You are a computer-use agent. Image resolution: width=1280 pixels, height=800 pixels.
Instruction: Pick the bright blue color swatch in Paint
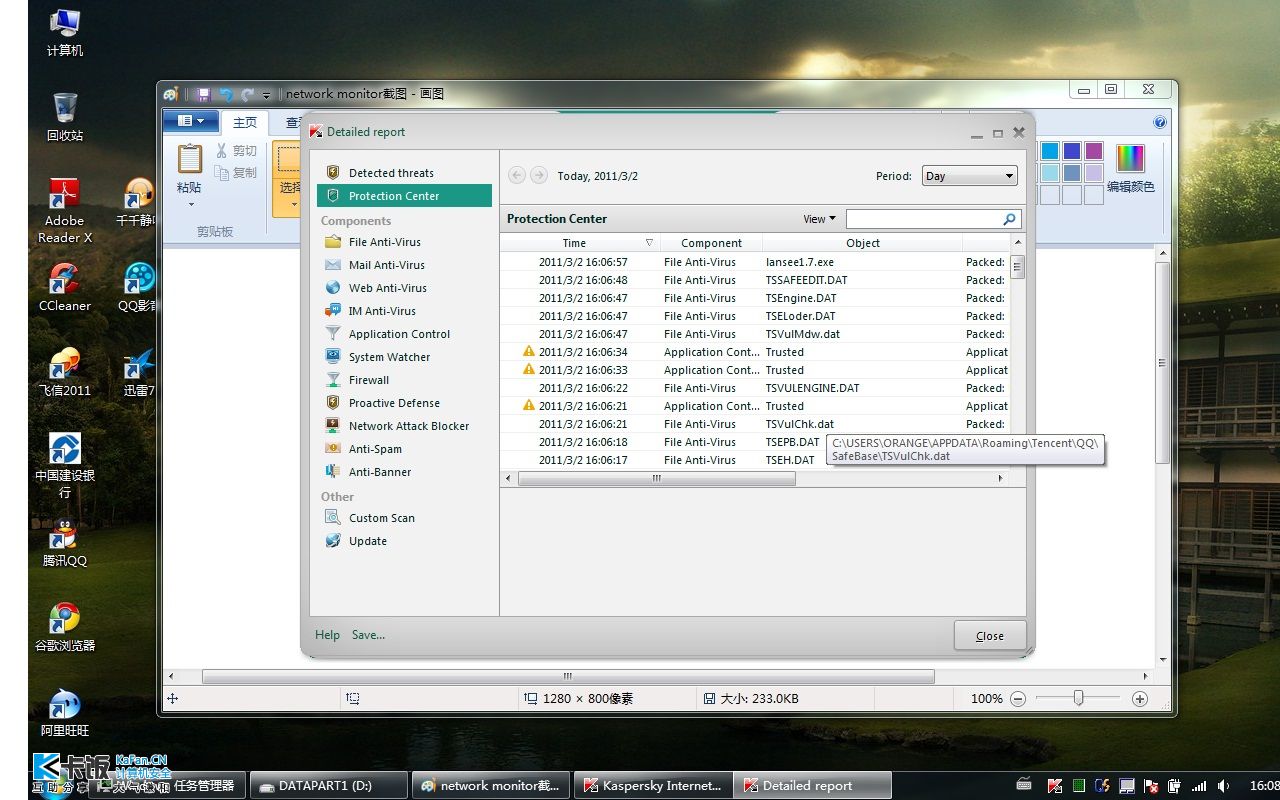click(1050, 151)
